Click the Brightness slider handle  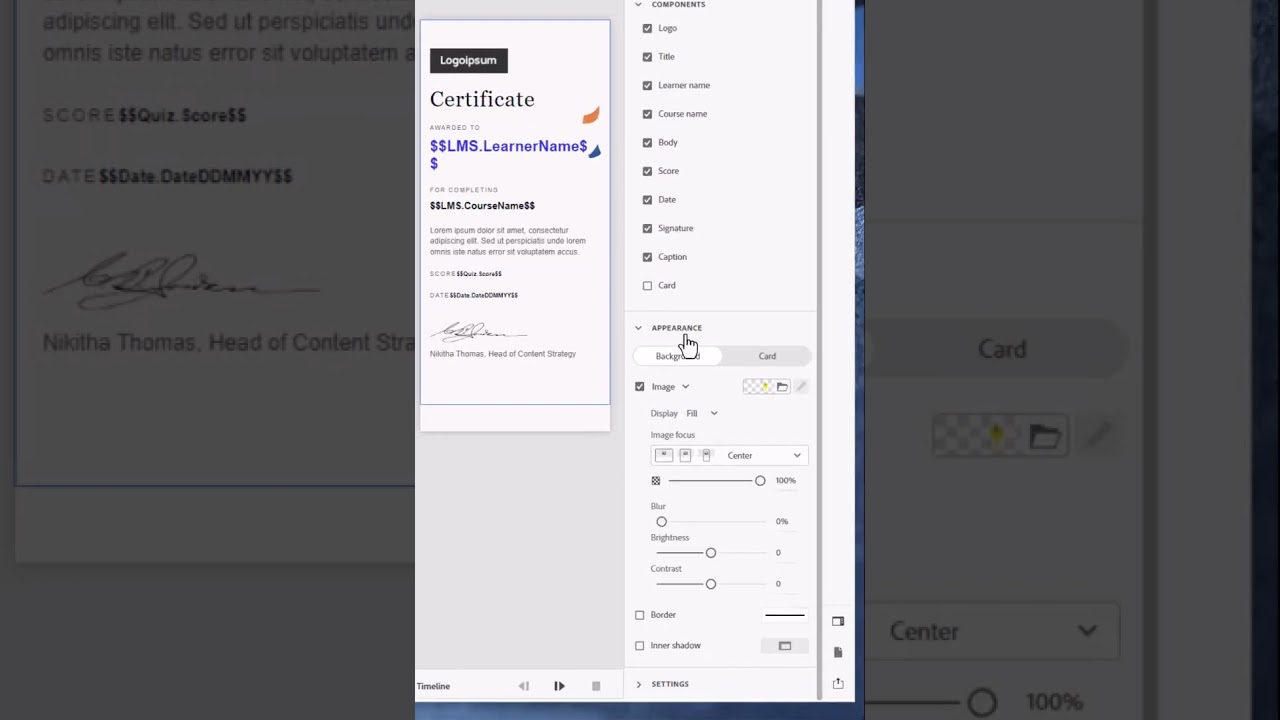pyautogui.click(x=711, y=553)
